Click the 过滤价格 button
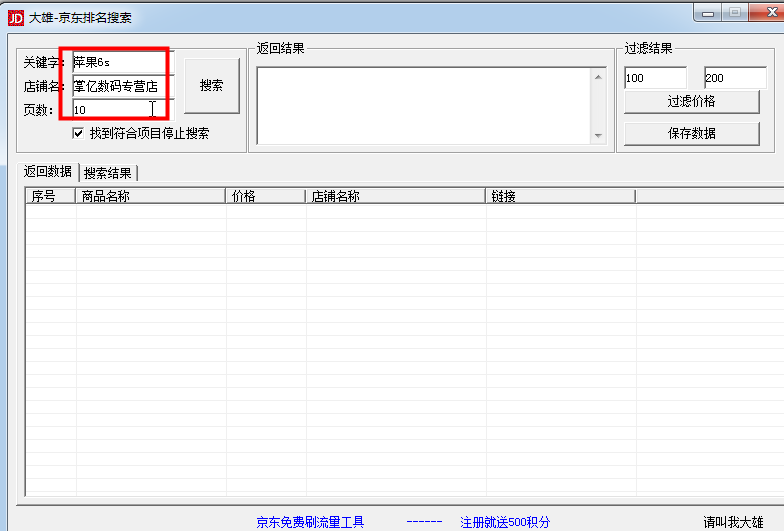Screen dimensions: 784x531 (x=692, y=102)
